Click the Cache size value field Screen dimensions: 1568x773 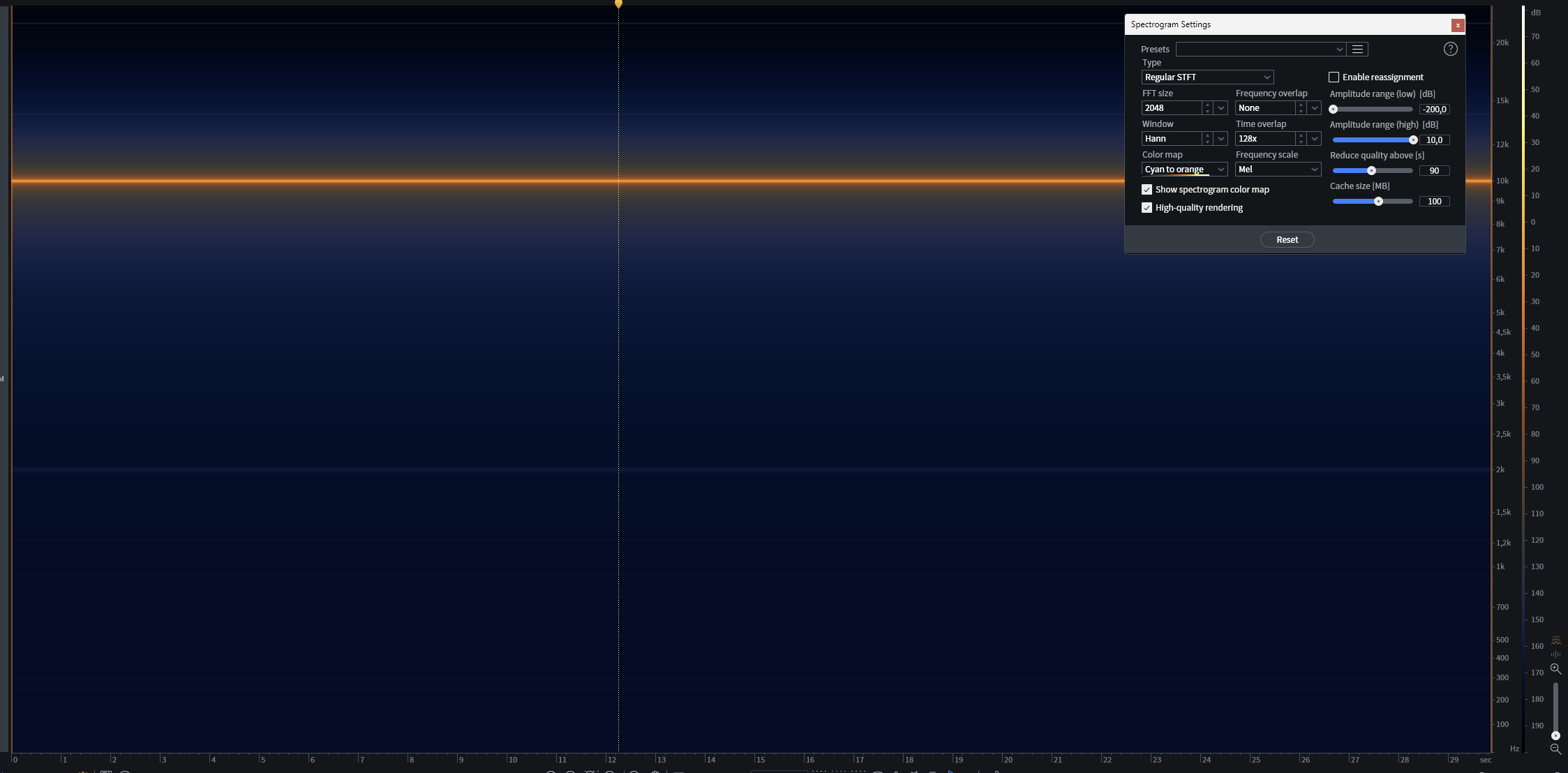pos(1434,202)
